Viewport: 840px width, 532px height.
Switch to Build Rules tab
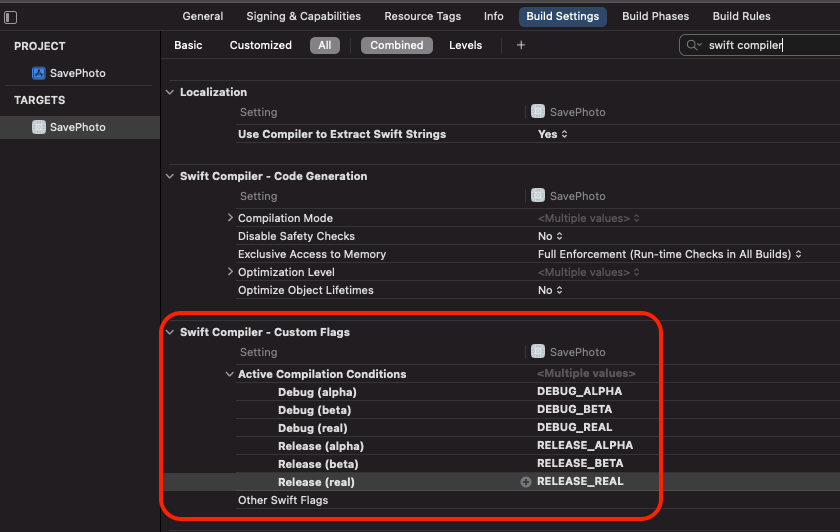(741, 17)
